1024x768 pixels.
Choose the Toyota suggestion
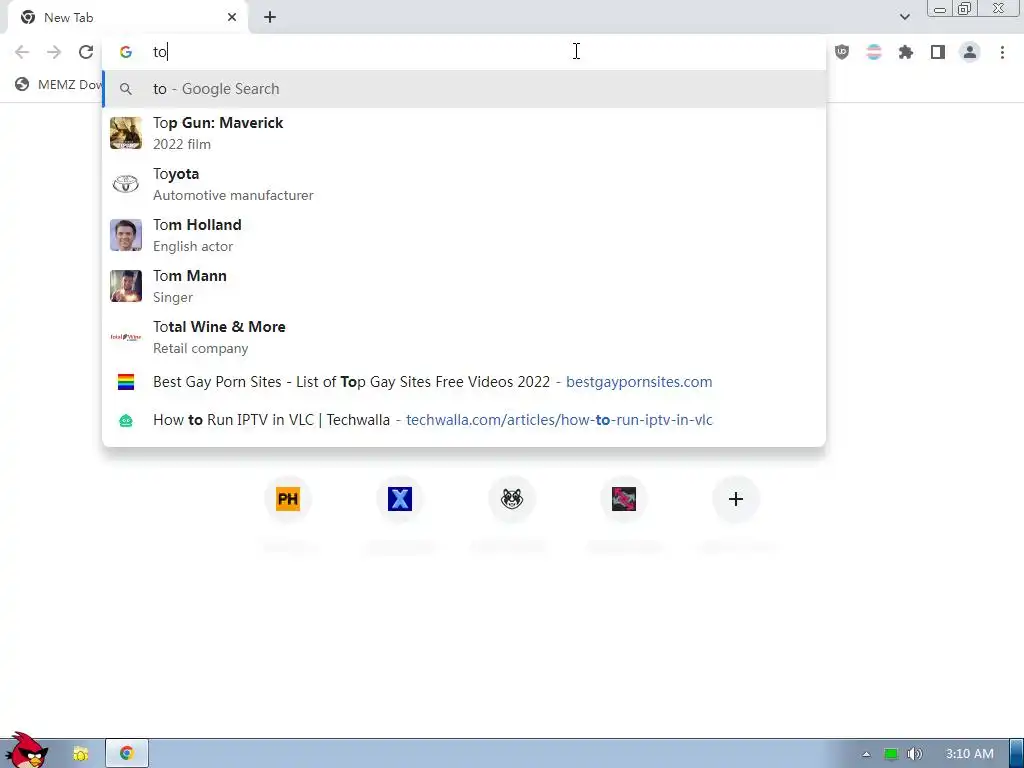(464, 184)
